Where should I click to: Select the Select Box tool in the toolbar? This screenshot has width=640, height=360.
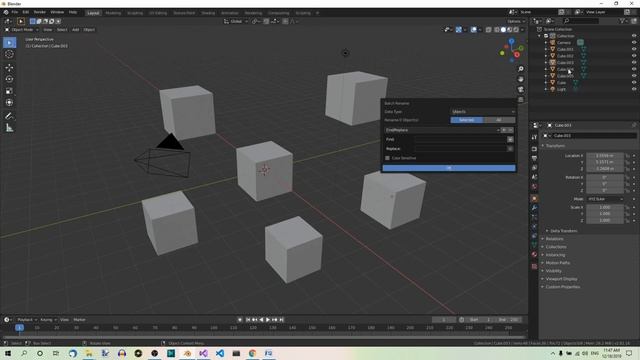tap(9, 42)
